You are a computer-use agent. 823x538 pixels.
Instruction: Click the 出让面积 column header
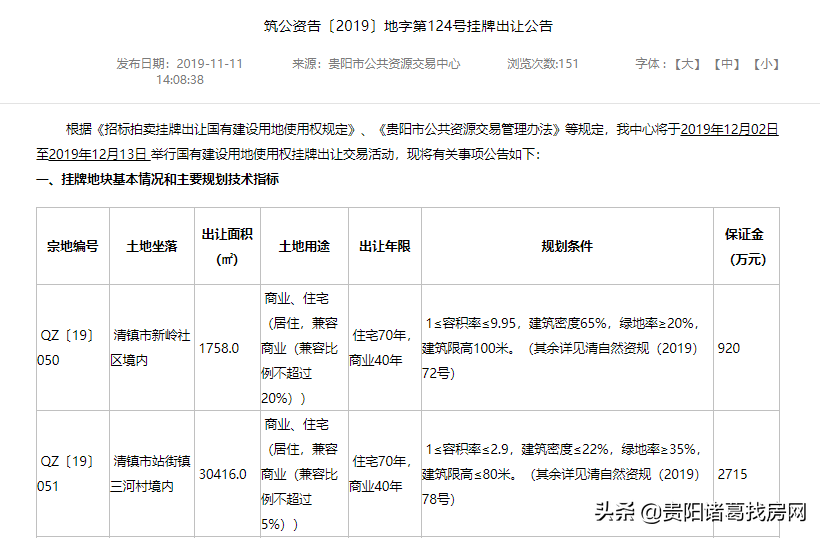pos(227,246)
